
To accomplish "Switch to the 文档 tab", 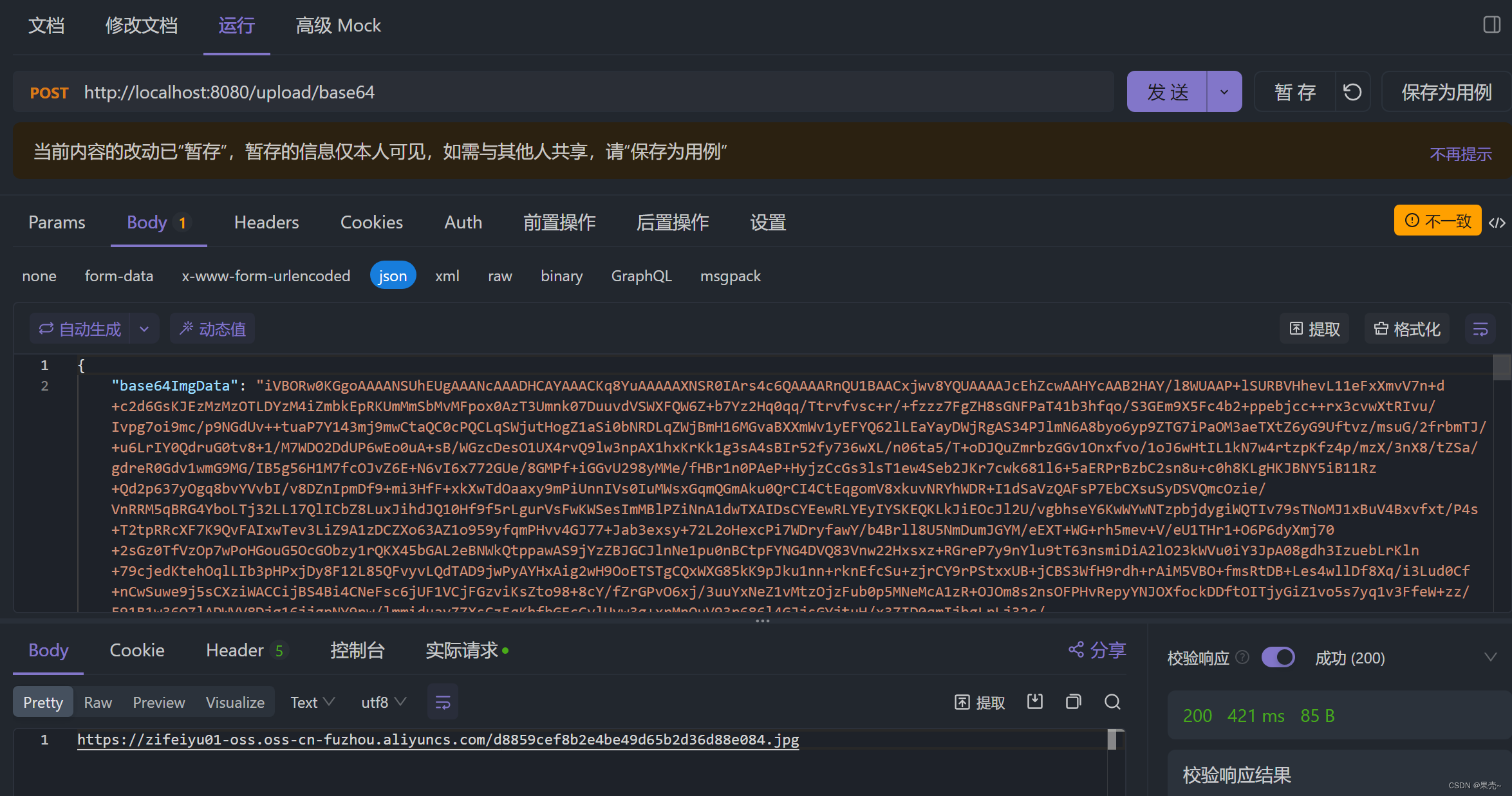I will coord(46,26).
